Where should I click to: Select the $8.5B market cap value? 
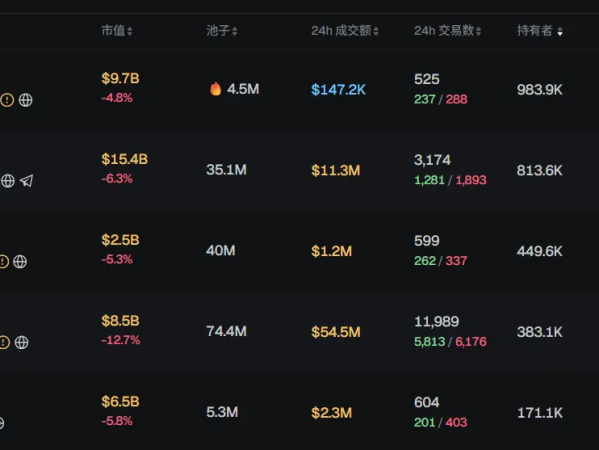(120, 321)
